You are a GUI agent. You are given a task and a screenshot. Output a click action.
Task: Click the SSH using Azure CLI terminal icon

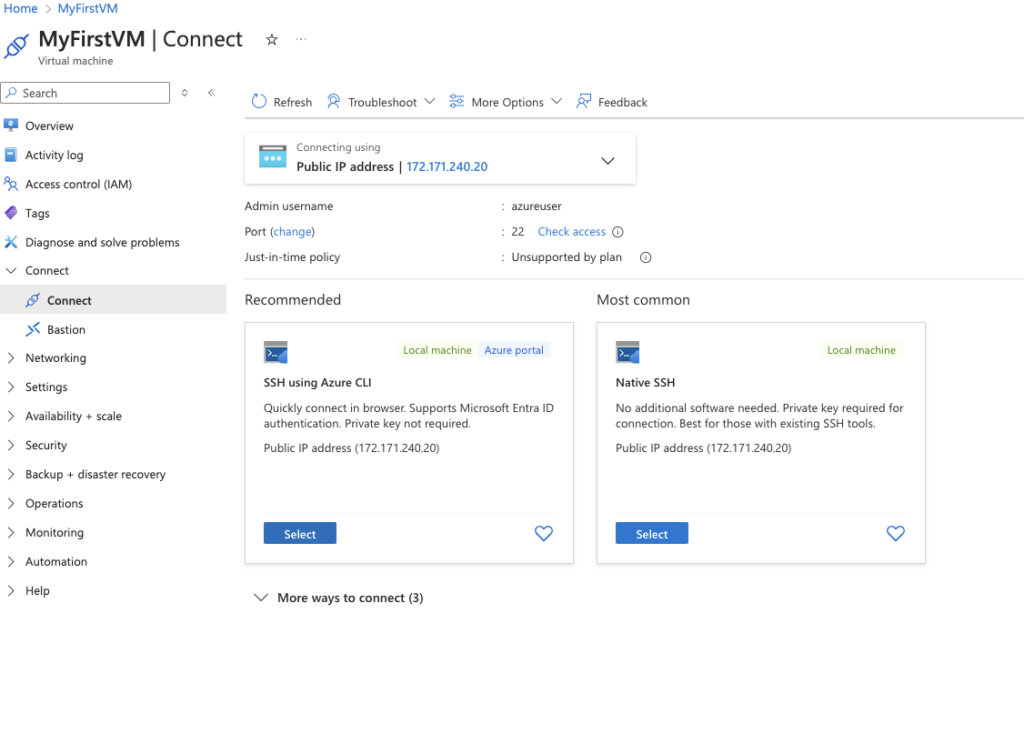tap(276, 352)
